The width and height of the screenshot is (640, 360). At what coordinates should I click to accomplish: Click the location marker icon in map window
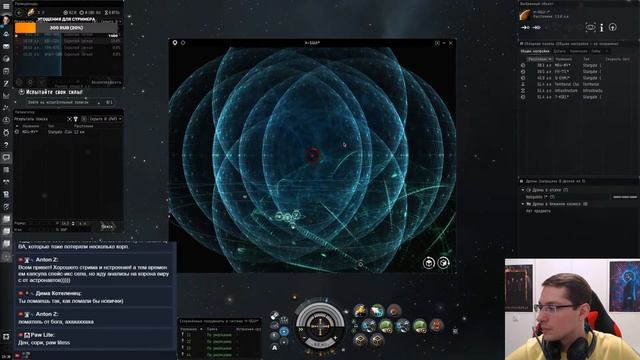tap(175, 43)
